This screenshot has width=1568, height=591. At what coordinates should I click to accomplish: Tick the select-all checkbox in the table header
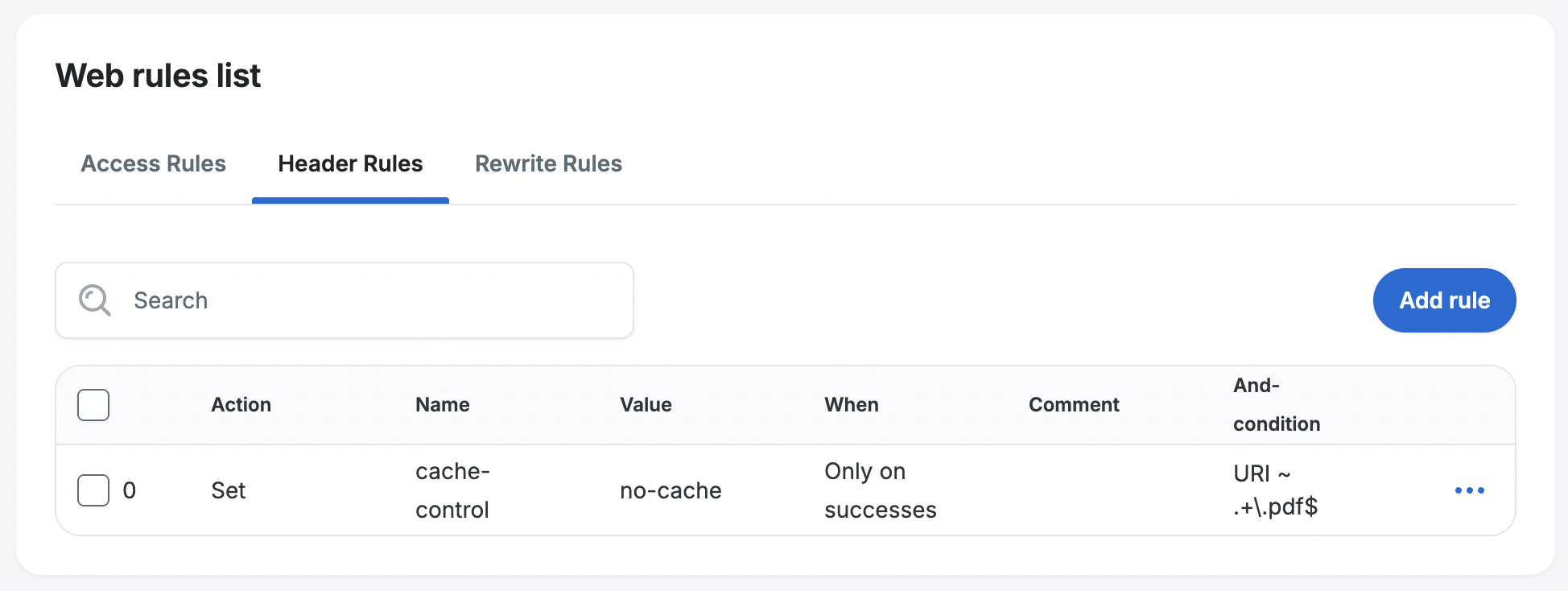coord(93,405)
